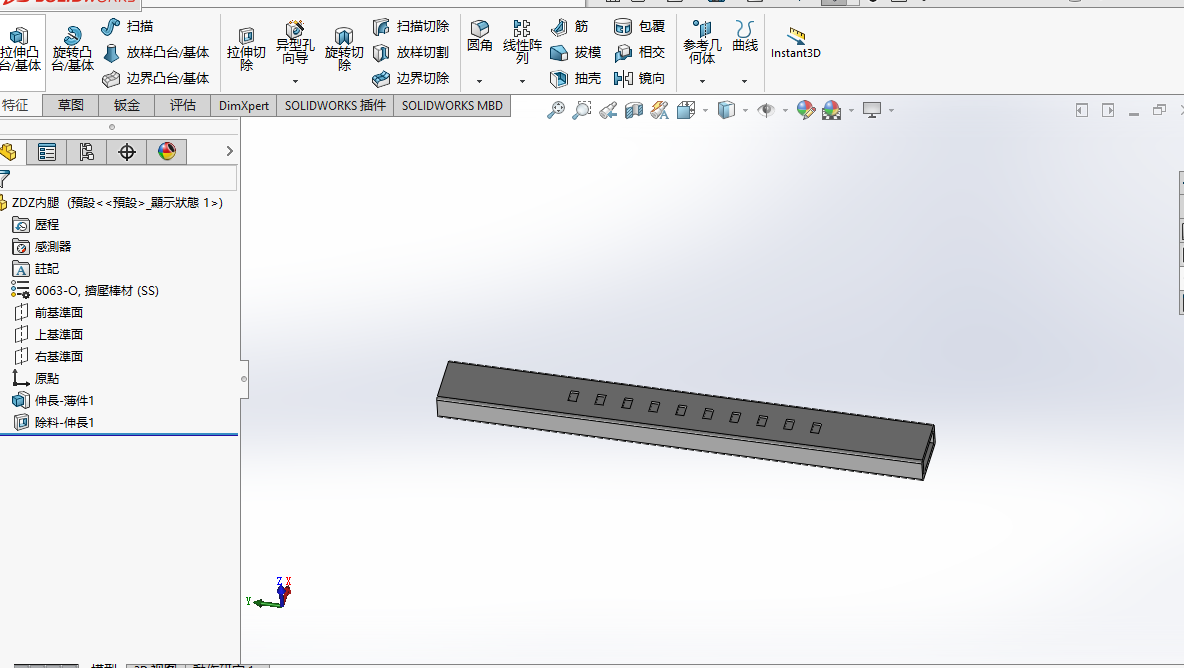
Task: Open Linear Pattern dropdown arrow
Action: click(x=522, y=81)
